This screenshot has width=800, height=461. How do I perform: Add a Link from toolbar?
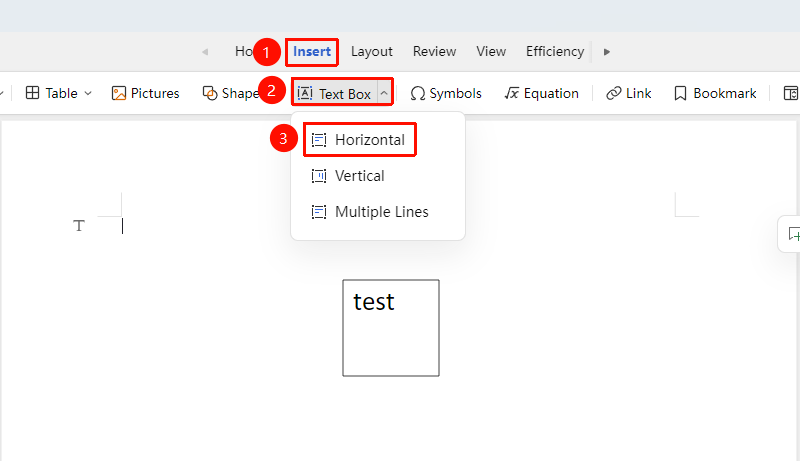[x=628, y=93]
